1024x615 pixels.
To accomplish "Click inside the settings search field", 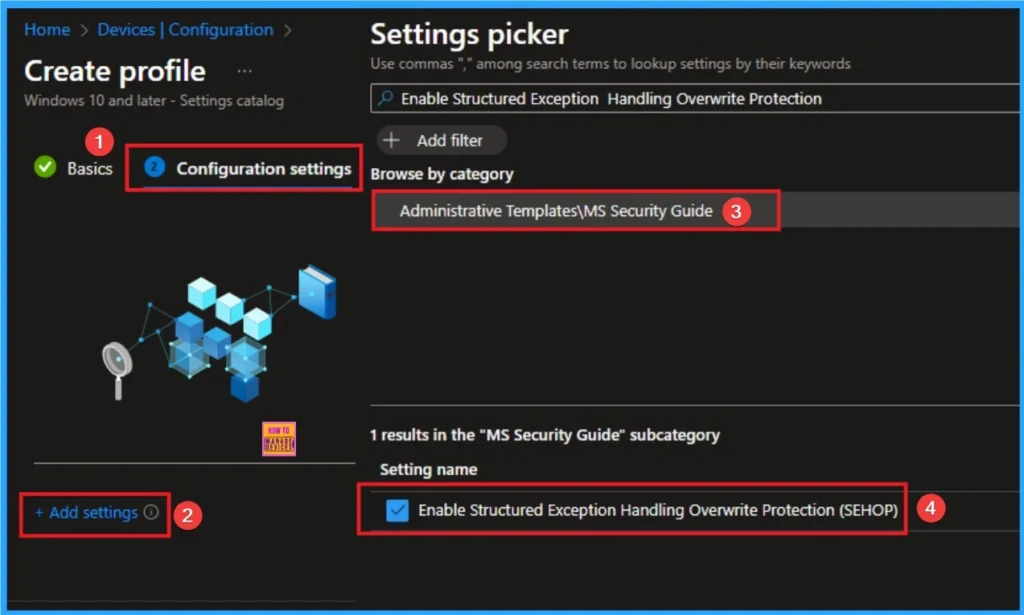I will (x=650, y=99).
